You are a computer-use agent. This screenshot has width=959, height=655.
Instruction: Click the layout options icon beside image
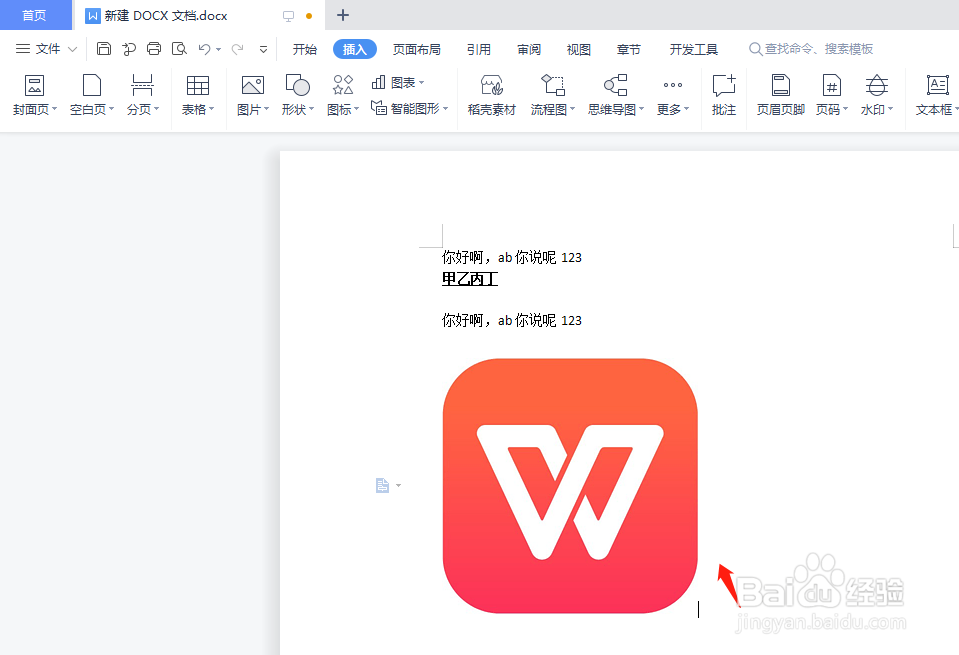point(382,486)
